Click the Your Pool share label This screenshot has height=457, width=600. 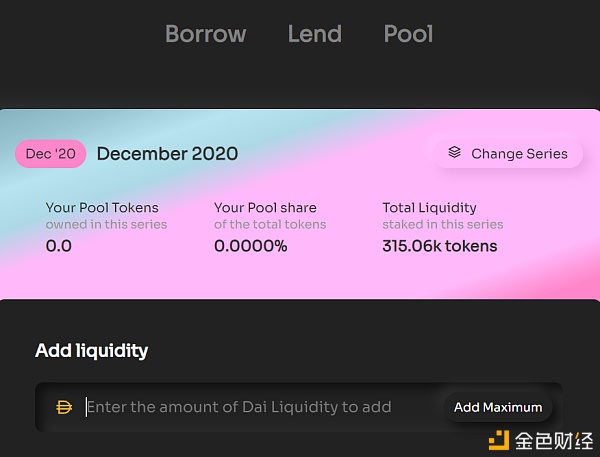tap(265, 207)
